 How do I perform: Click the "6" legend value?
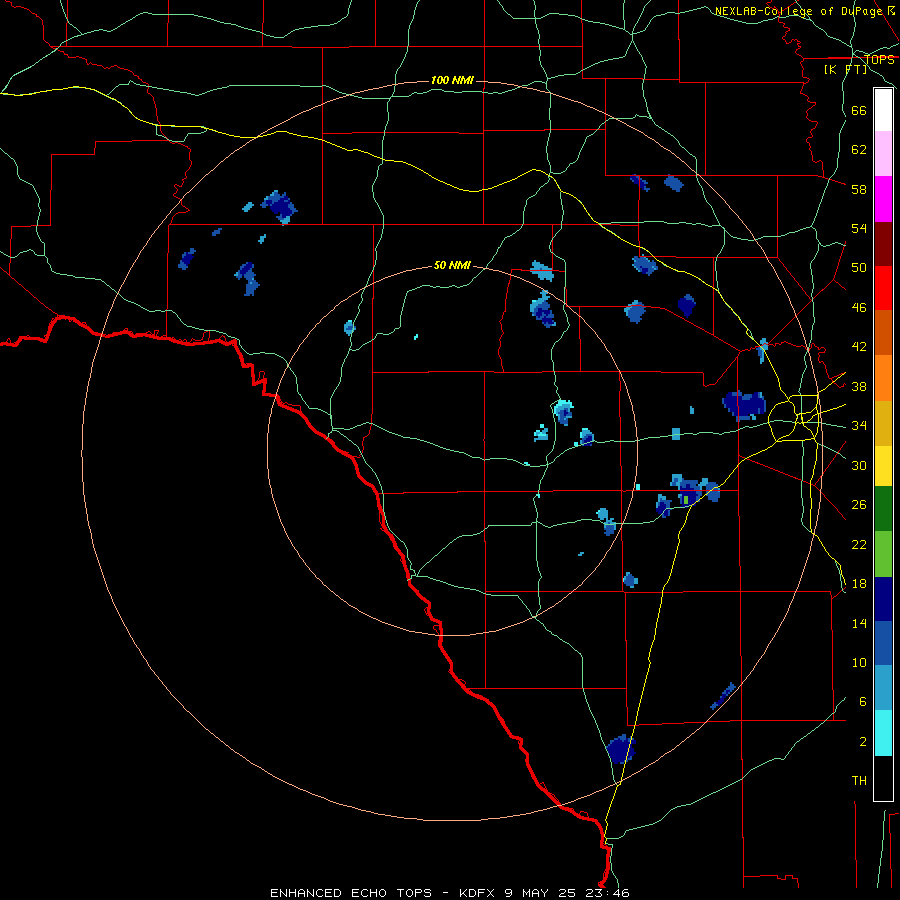click(863, 702)
